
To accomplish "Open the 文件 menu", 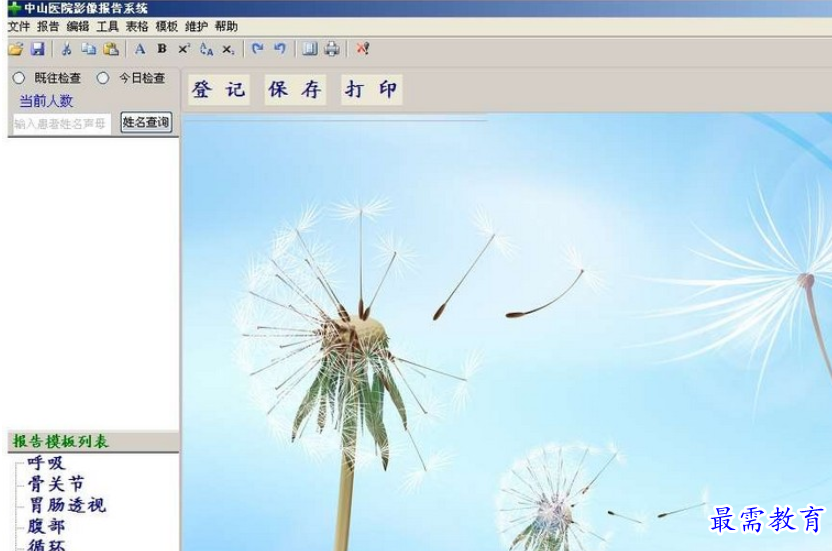I will pos(19,27).
